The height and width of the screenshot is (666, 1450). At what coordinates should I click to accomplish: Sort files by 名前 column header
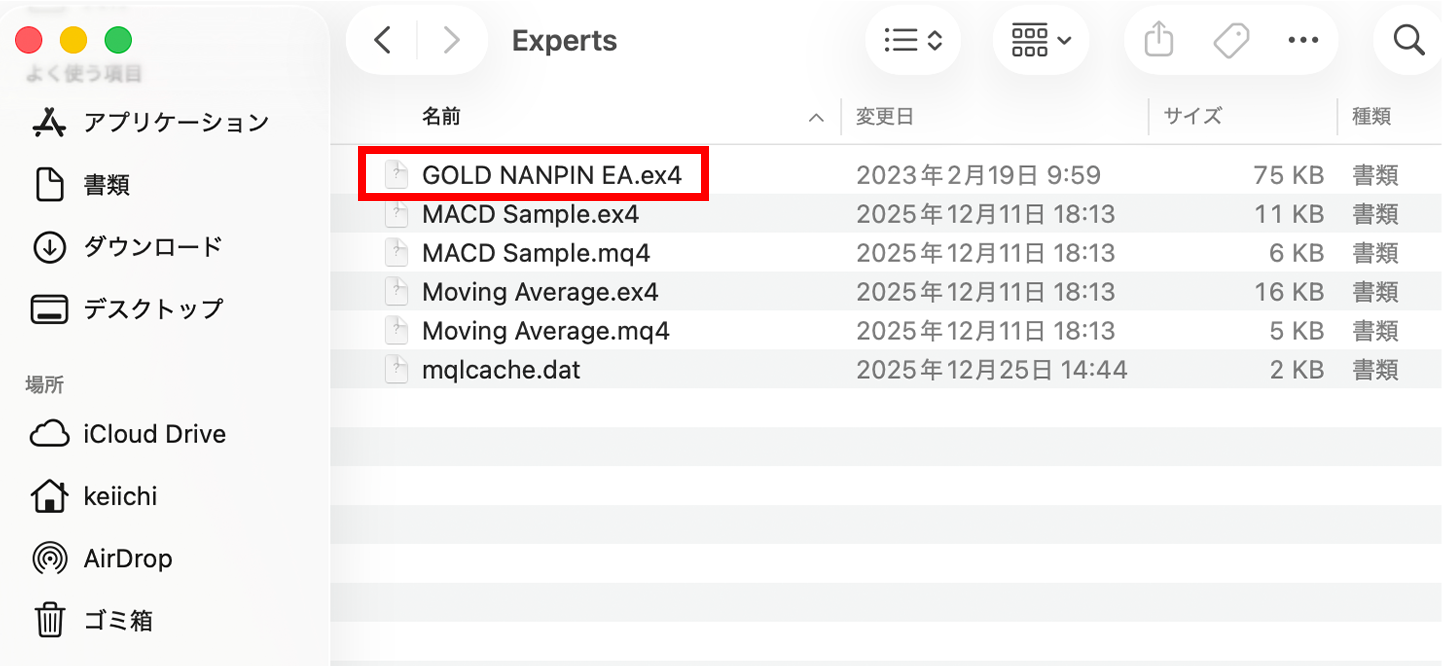pyautogui.click(x=441, y=117)
